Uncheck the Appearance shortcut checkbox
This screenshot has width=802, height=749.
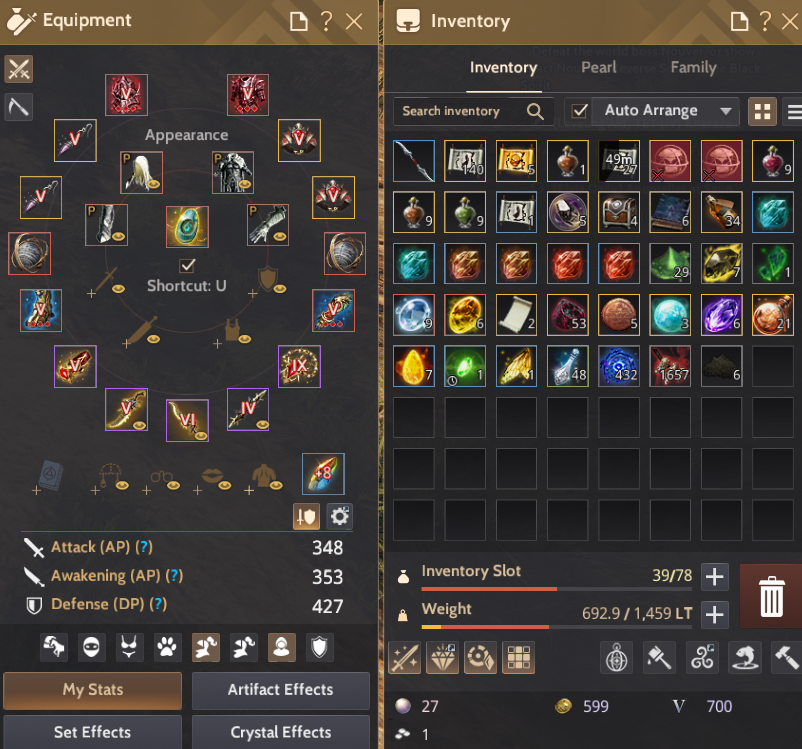pyautogui.click(x=187, y=265)
